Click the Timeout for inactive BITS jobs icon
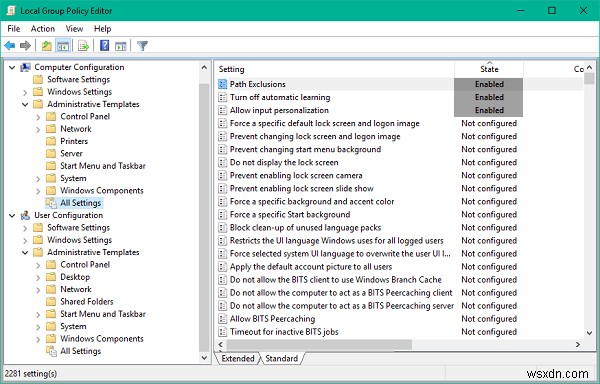Image resolution: width=600 pixels, height=384 pixels. (x=222, y=332)
